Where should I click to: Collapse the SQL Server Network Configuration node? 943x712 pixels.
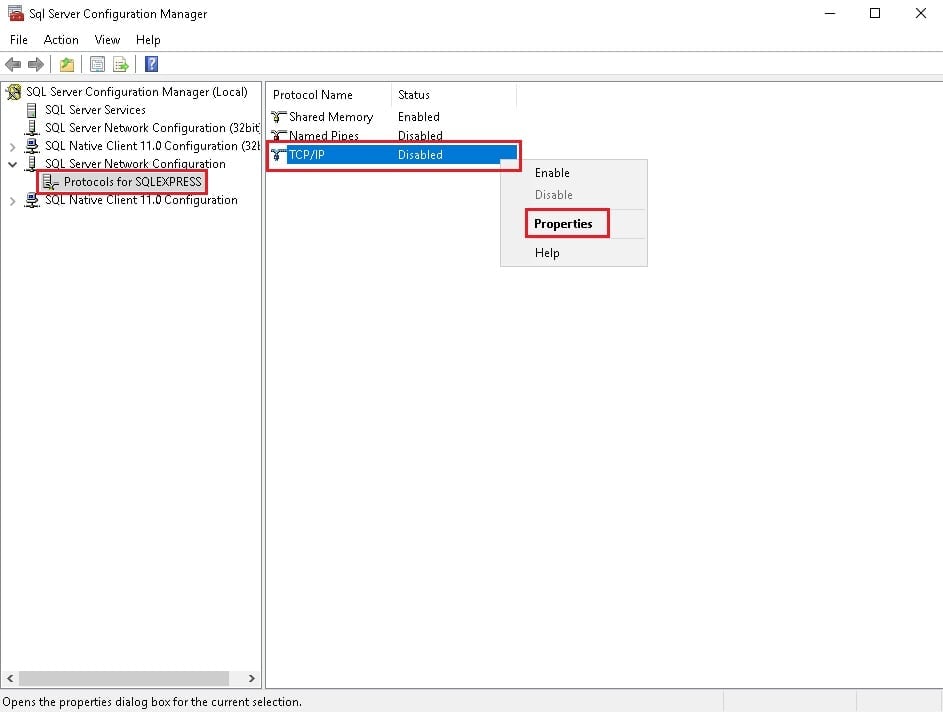pyautogui.click(x=13, y=164)
